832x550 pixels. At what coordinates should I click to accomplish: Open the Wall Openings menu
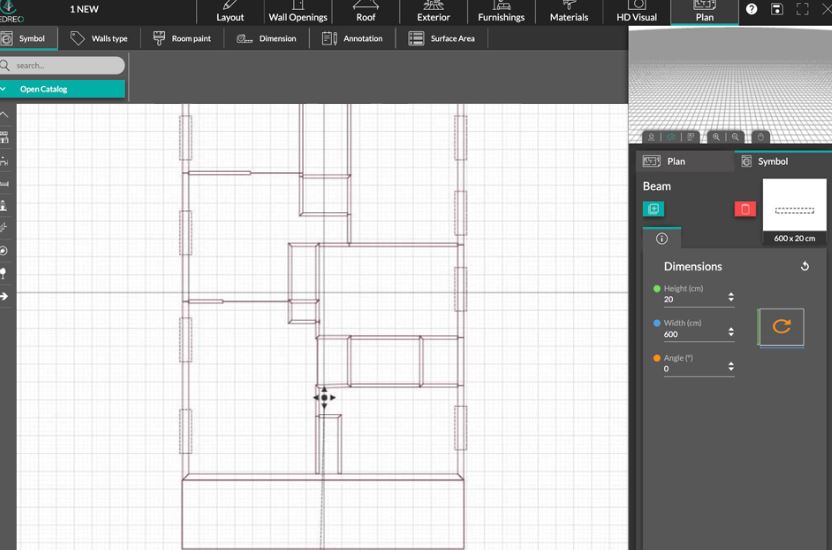(298, 12)
